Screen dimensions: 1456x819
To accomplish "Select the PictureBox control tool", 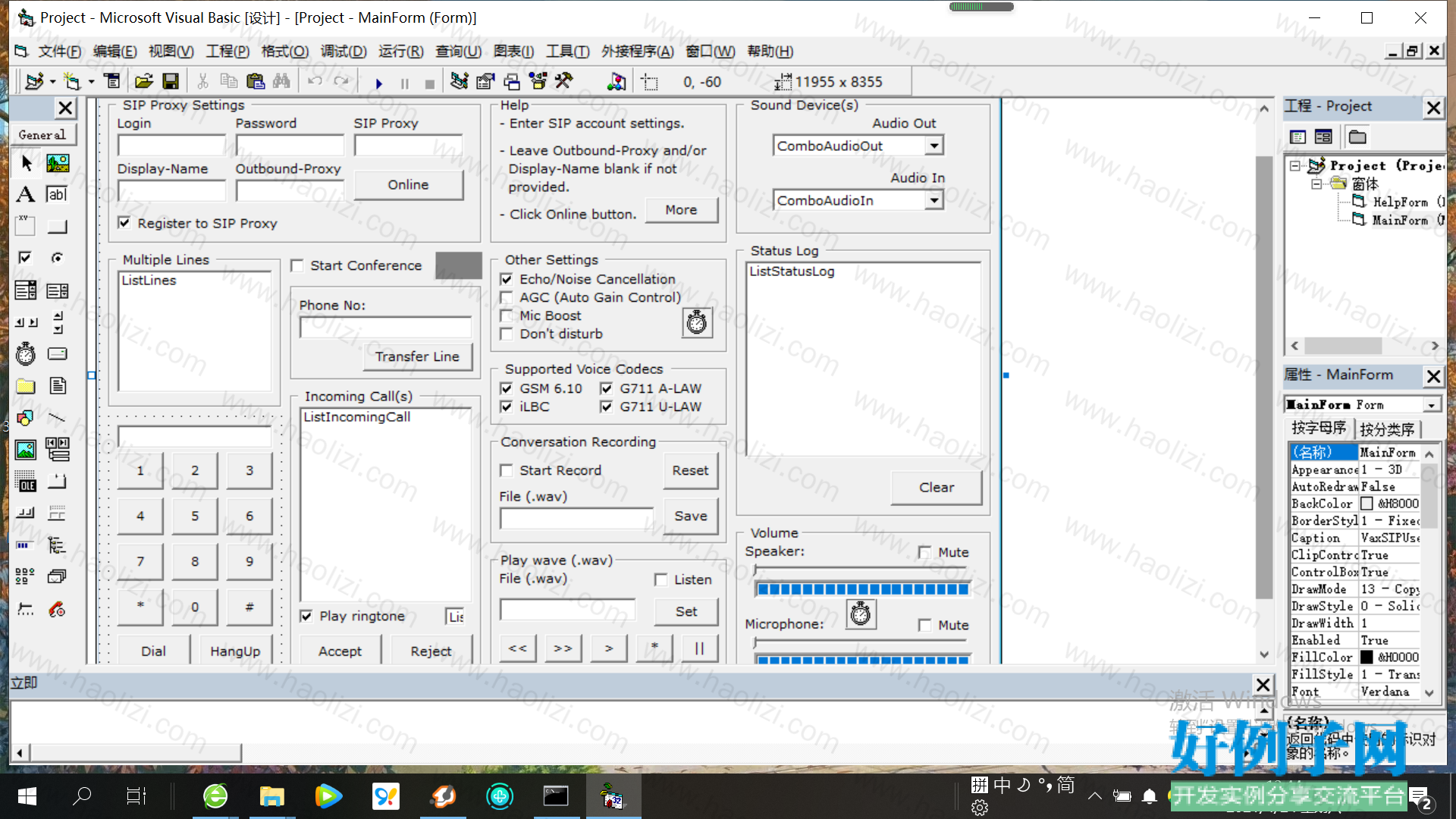I will coord(58,163).
